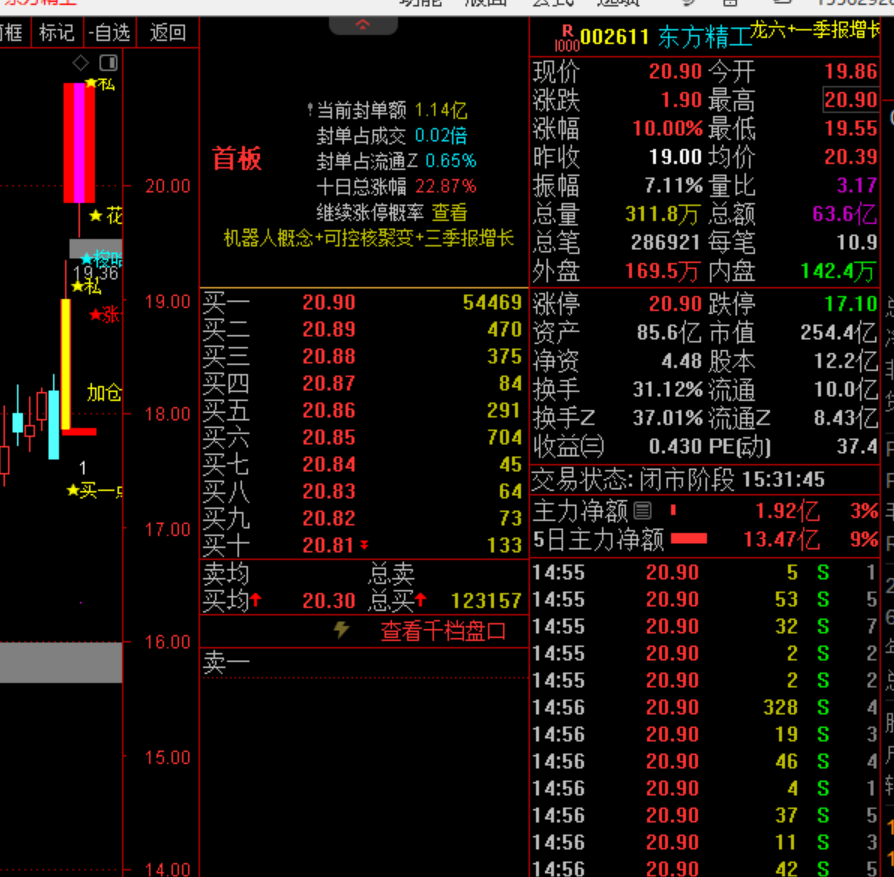Image resolution: width=894 pixels, height=877 pixels.
Task: Open the list icon next to 主力净额
Action: [x=643, y=510]
